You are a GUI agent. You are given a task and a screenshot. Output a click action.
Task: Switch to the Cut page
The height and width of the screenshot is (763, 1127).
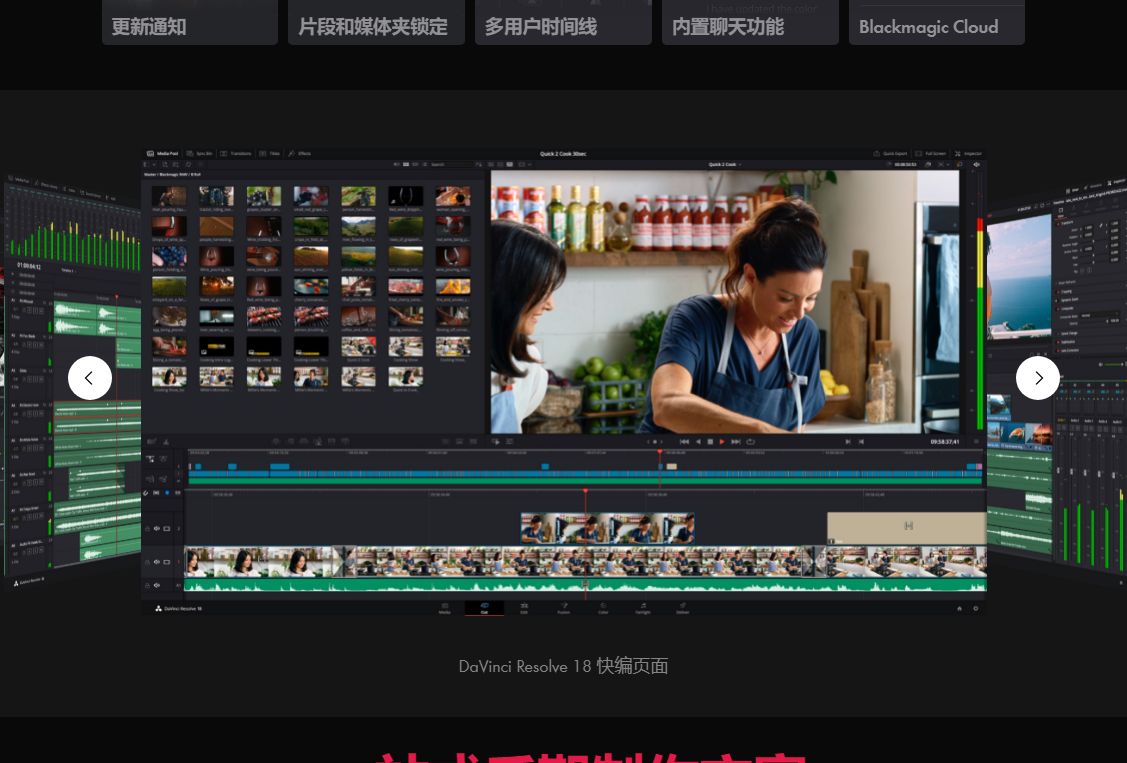click(484, 609)
